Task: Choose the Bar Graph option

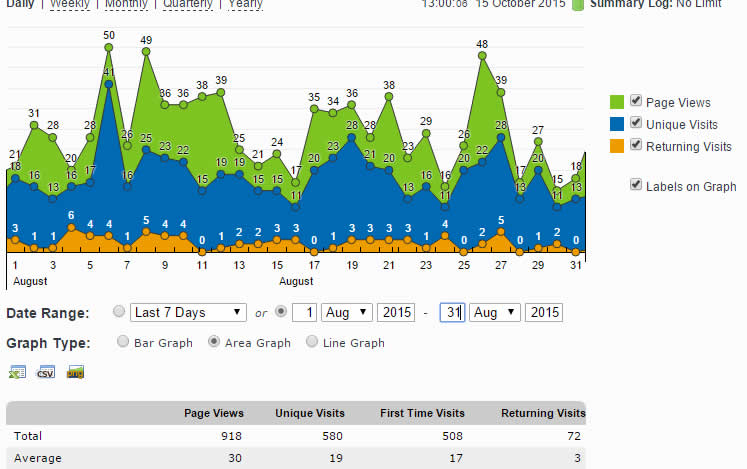Action: 123,341
